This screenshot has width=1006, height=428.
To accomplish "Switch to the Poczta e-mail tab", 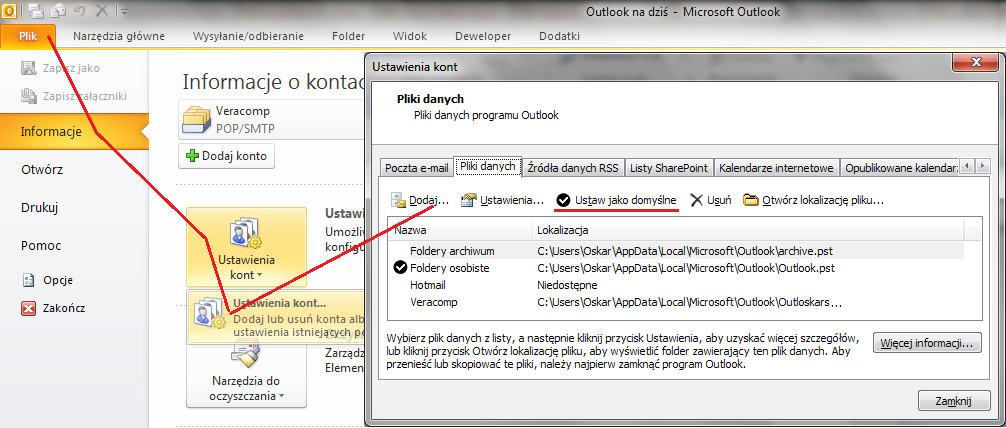I will click(416, 168).
